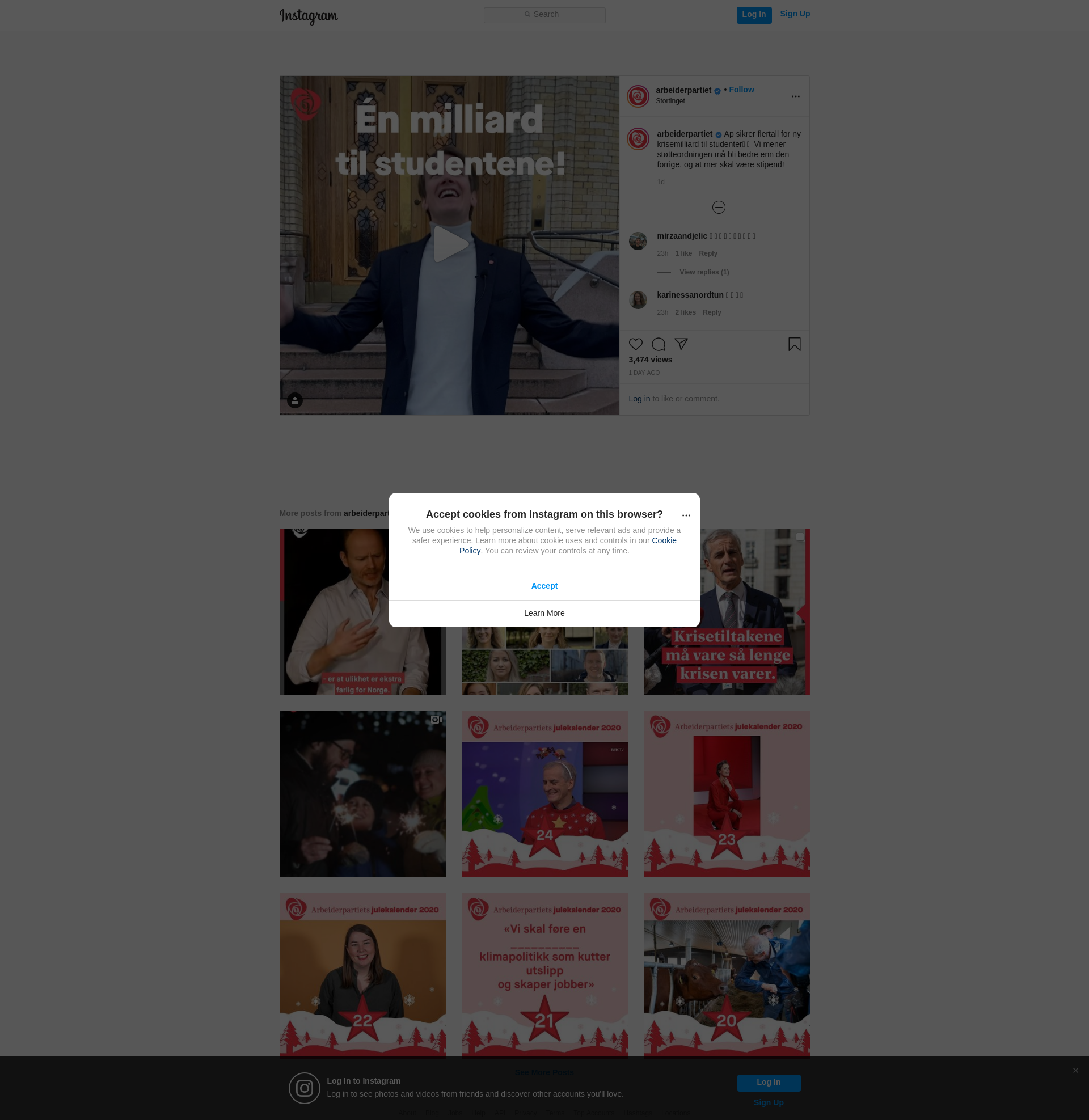Open karinessanordtun profile picture
The image size is (1089, 1120).
point(638,300)
